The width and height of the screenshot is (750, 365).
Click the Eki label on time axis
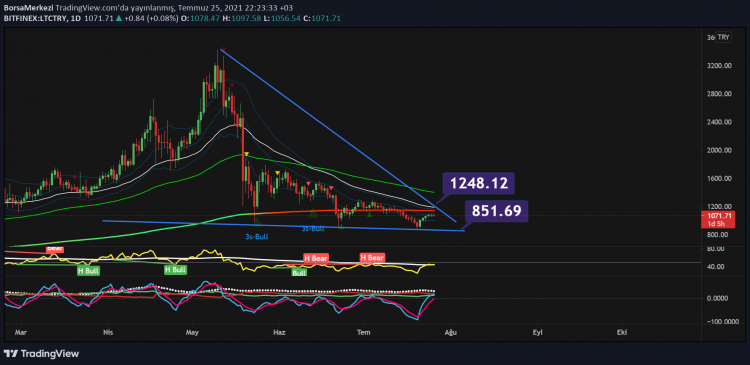pos(622,332)
